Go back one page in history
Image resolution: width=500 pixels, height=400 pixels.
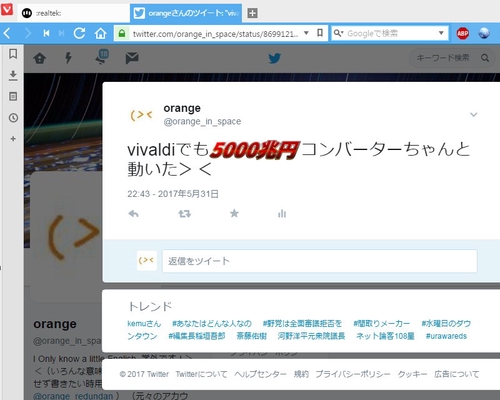[x=7, y=33]
